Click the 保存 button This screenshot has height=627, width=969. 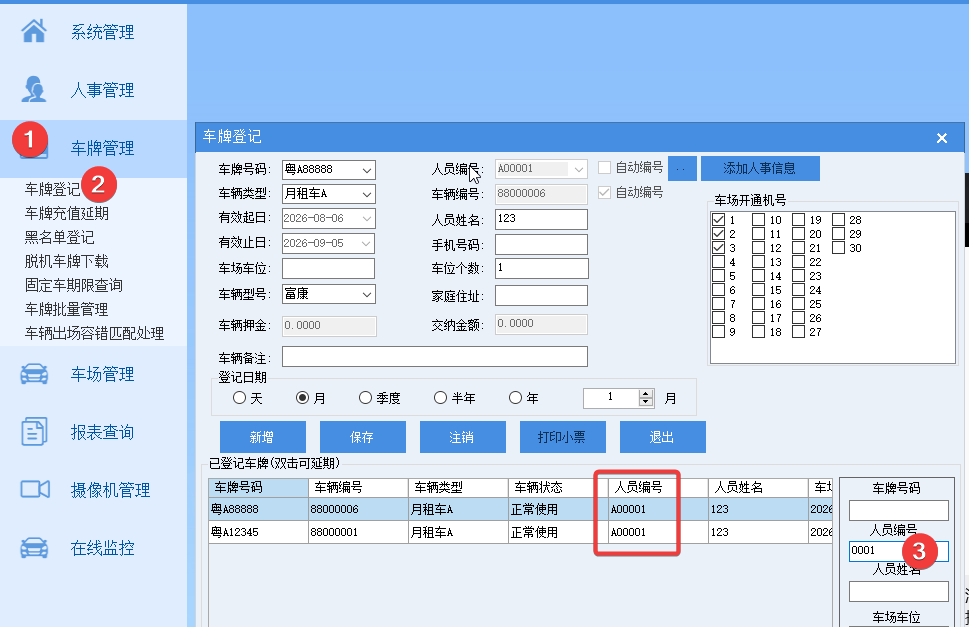[362, 437]
